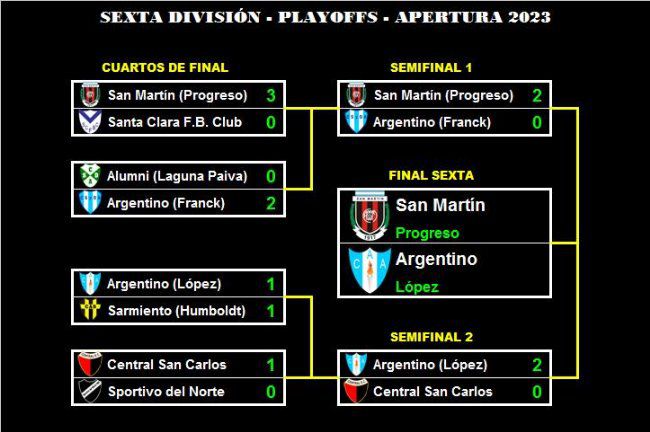Click the Alumni (Laguna Paiva) green crest
This screenshot has height=432, width=650.
tap(90, 176)
